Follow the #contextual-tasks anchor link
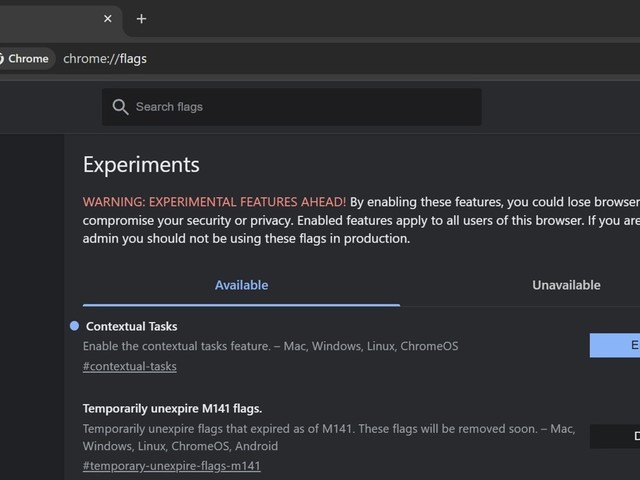This screenshot has height=480, width=640. (x=130, y=366)
